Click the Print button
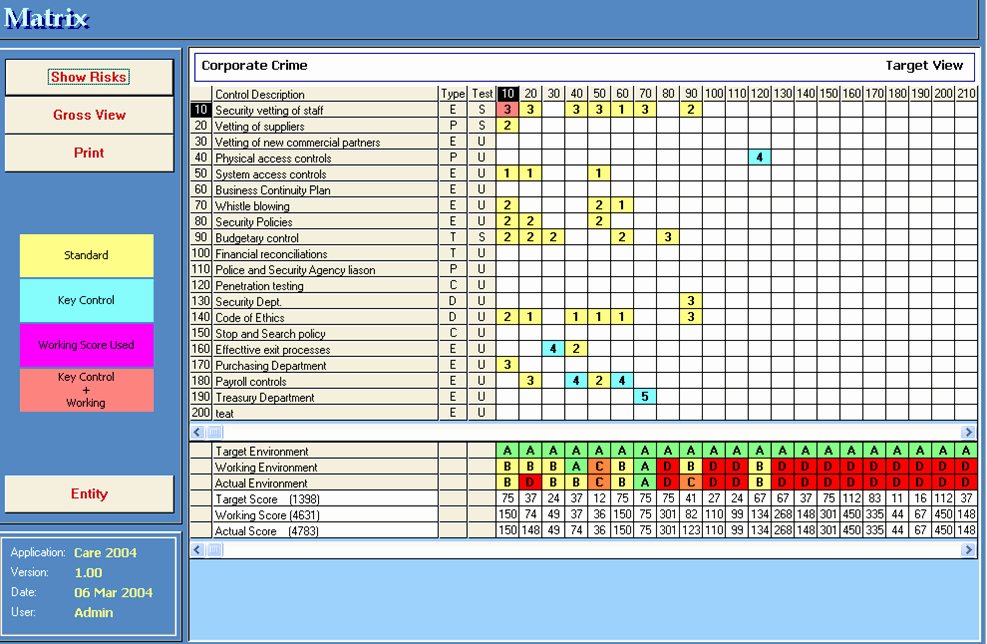Viewport: 987px width, 644px height. tap(89, 152)
